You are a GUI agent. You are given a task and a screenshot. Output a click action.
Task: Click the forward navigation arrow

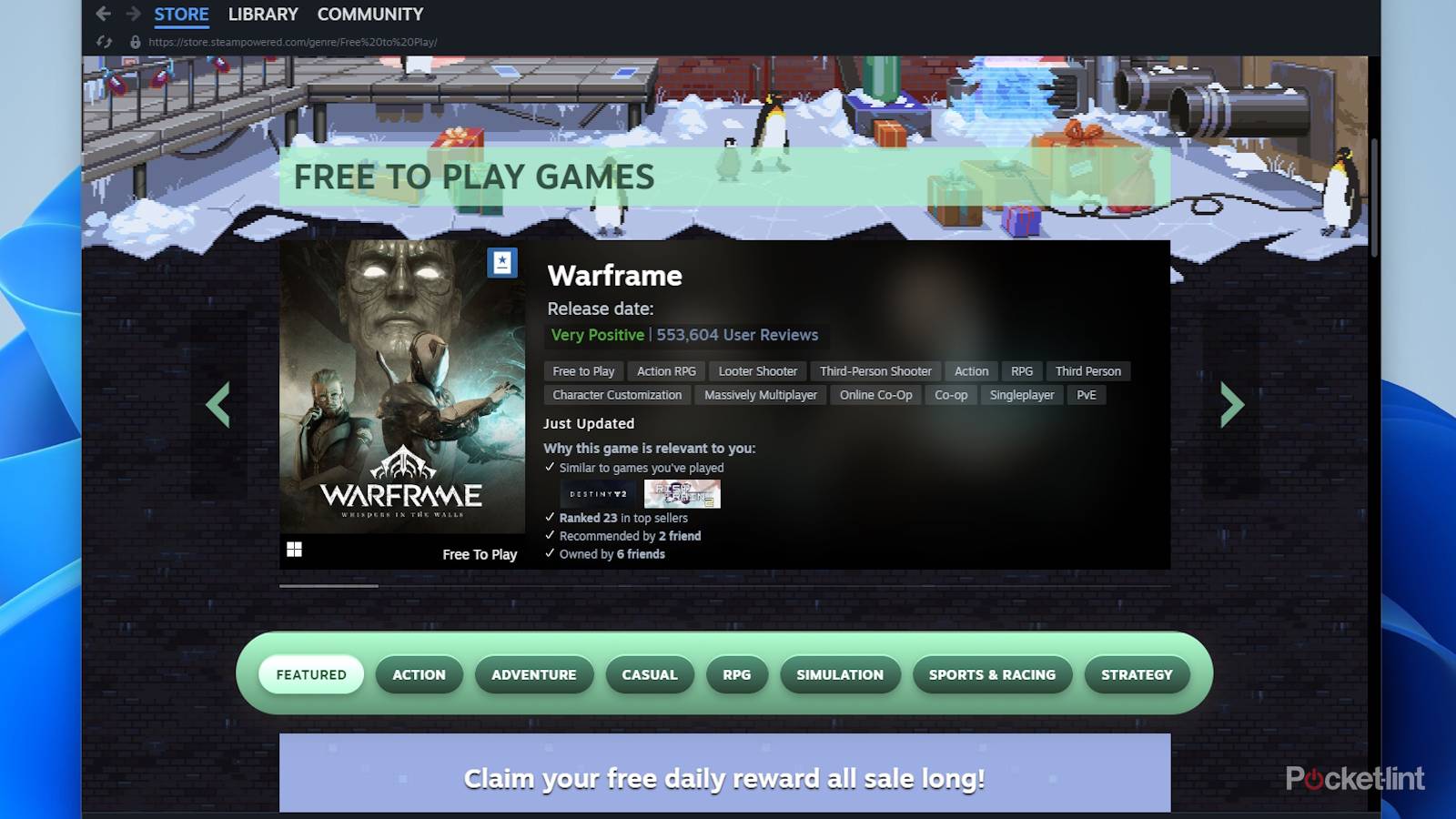[133, 14]
